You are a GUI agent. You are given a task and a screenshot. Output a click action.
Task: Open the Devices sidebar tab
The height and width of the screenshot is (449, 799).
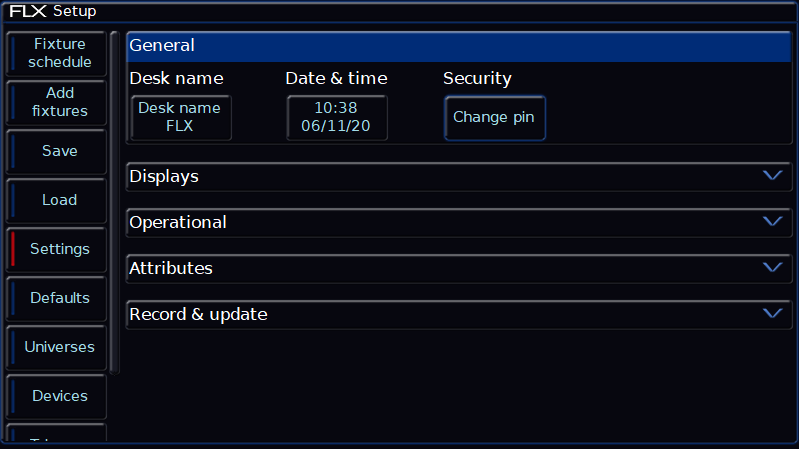pyautogui.click(x=58, y=396)
